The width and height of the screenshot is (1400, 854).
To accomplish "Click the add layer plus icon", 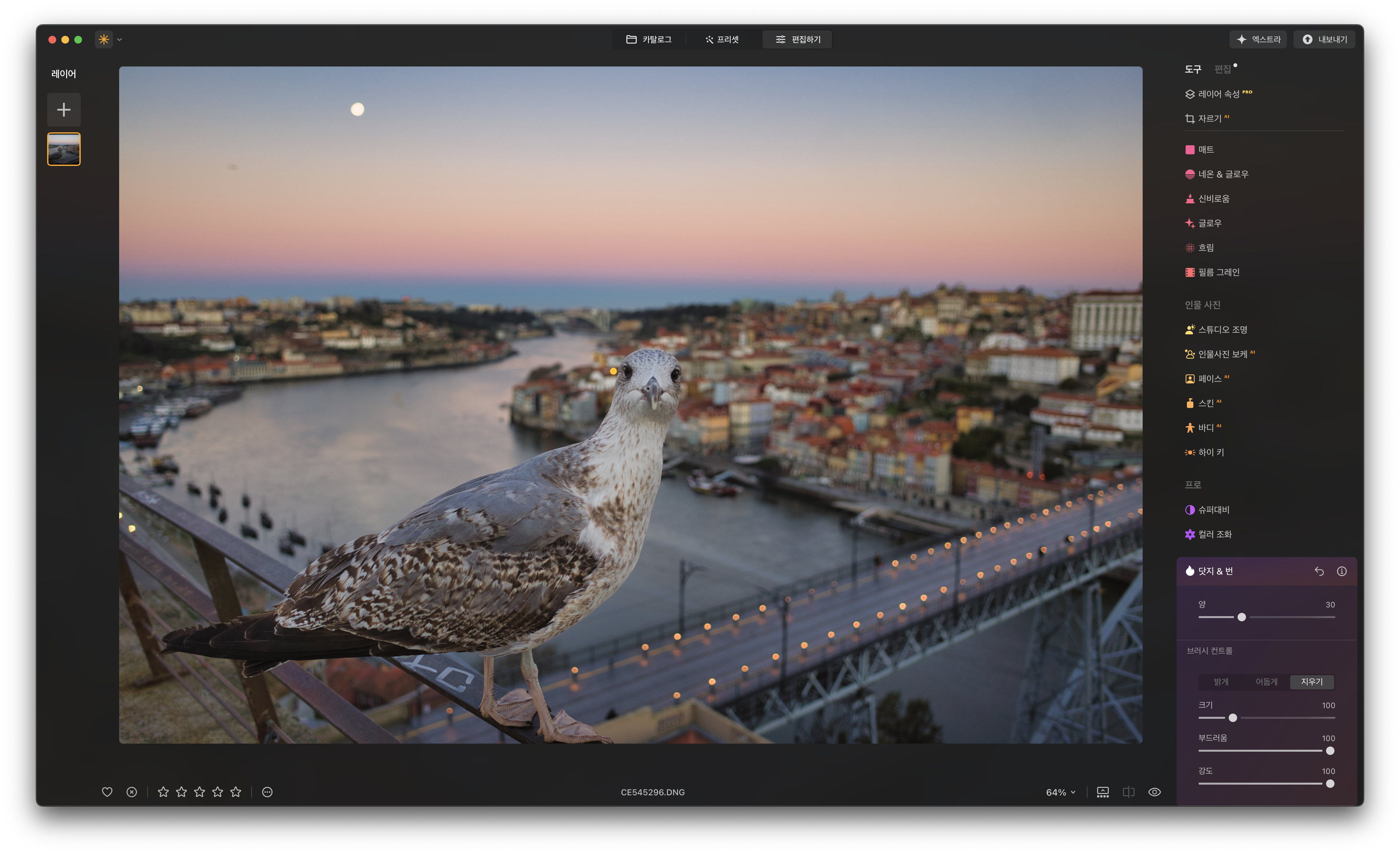I will (64, 110).
